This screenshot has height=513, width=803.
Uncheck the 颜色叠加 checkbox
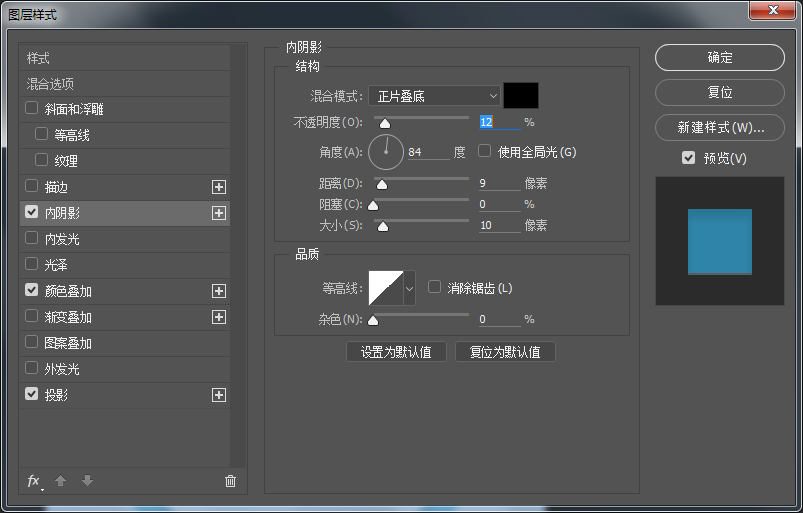pyautogui.click(x=32, y=290)
